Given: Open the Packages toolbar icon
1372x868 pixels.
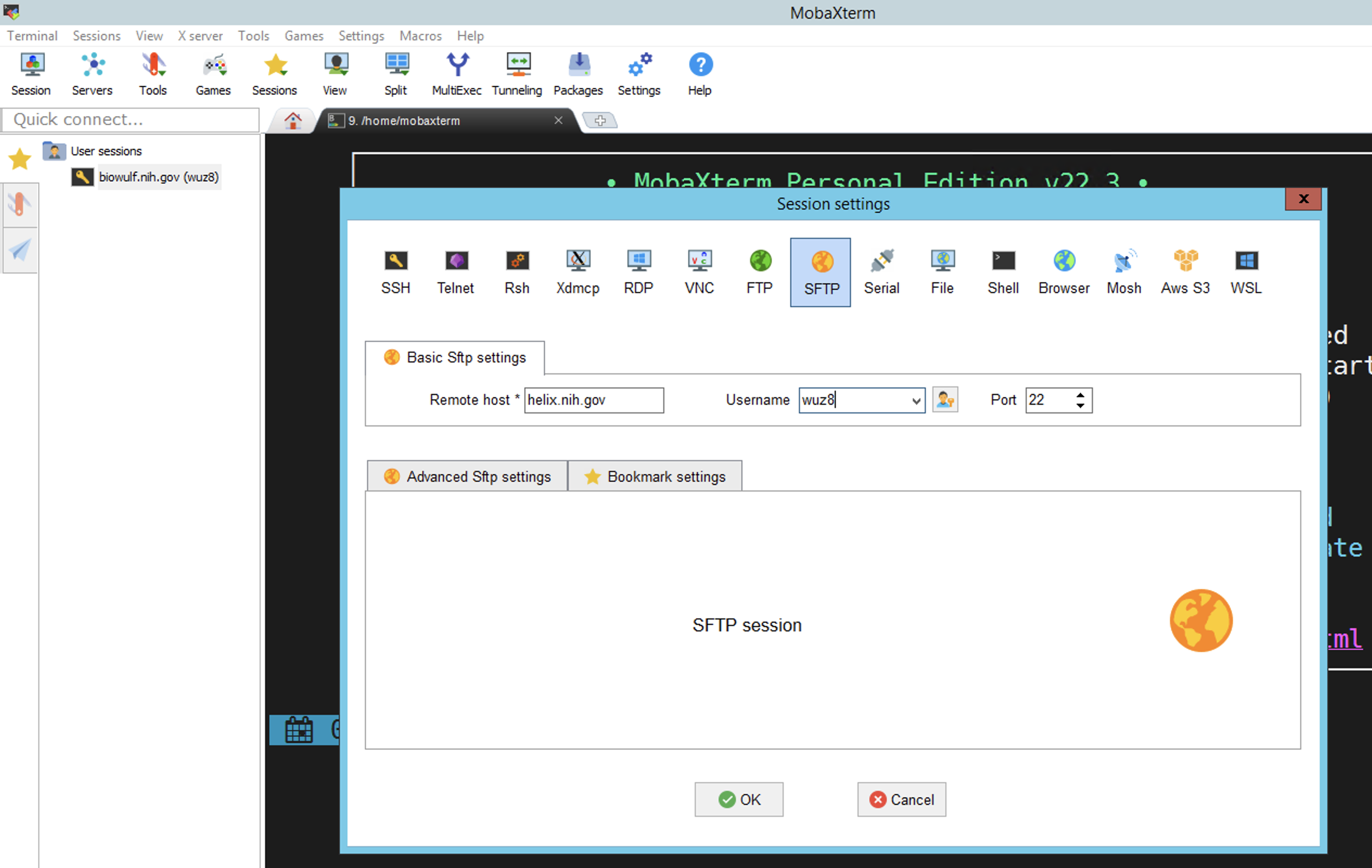Looking at the screenshot, I should (578, 74).
